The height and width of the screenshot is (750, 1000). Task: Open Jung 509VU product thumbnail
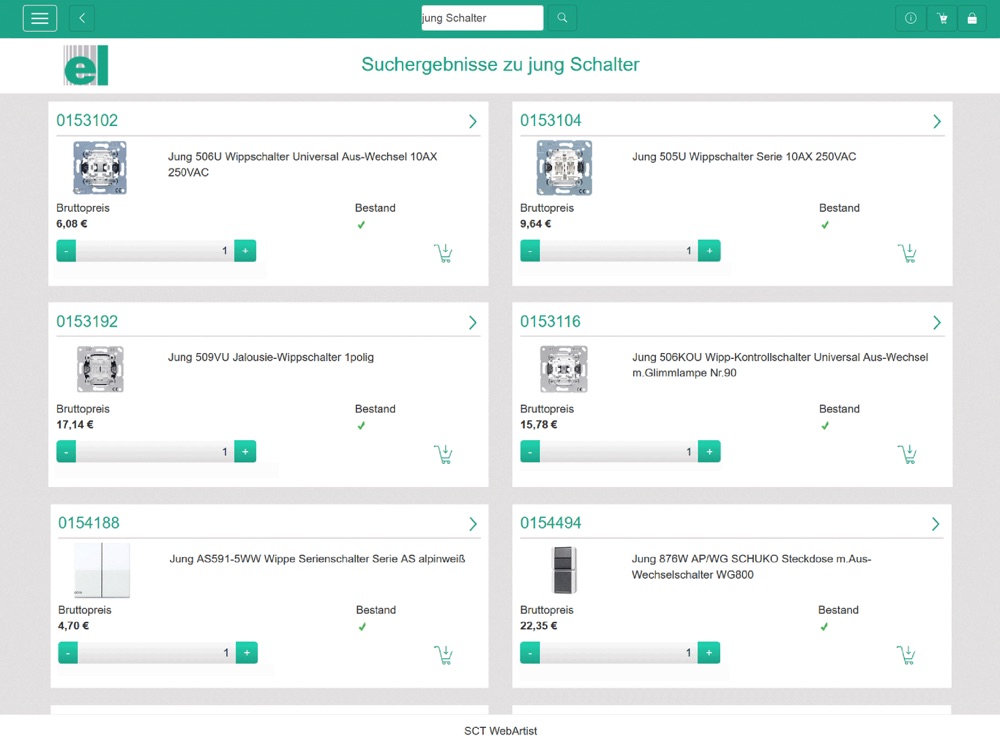[100, 369]
